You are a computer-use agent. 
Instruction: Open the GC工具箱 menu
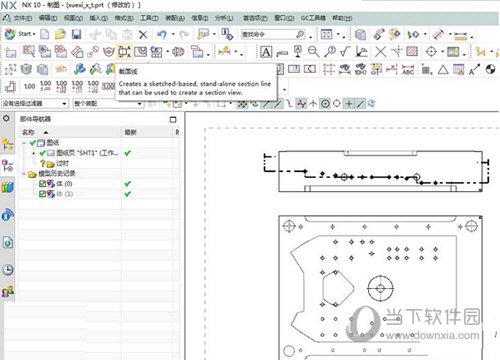coord(313,18)
